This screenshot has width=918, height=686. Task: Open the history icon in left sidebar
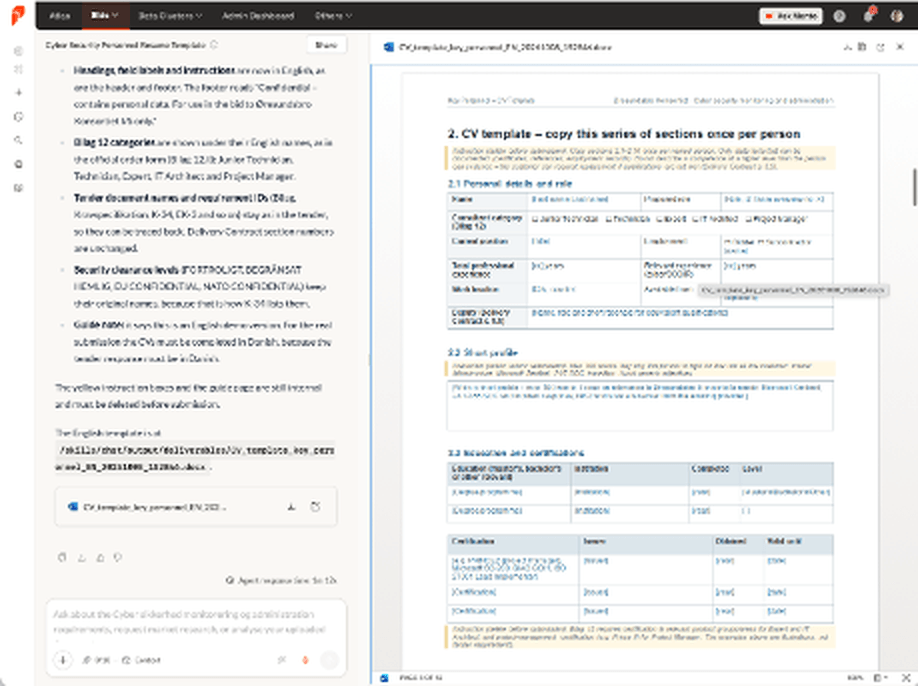(18, 117)
